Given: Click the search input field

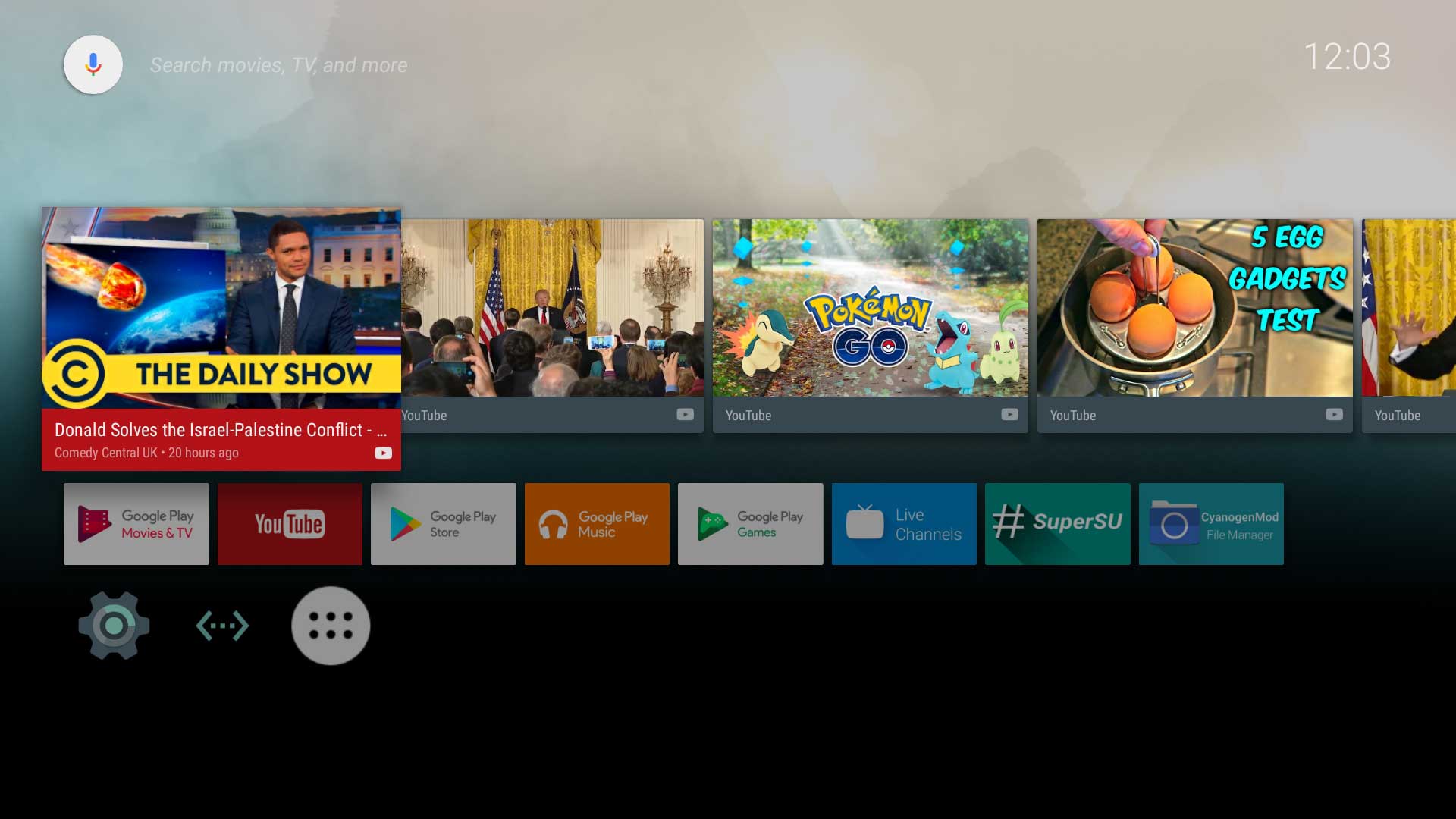Looking at the screenshot, I should pos(279,65).
